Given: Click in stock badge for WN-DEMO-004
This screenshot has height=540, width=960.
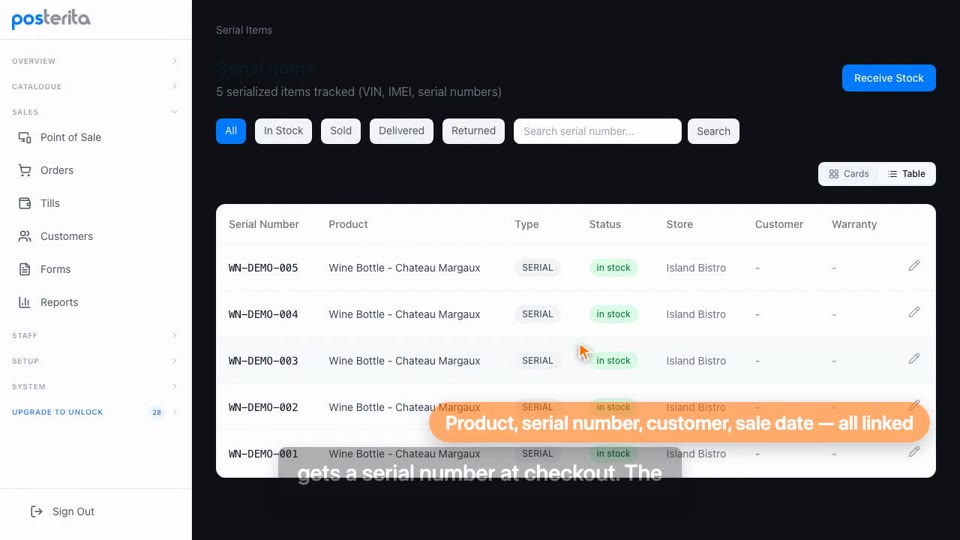Looking at the screenshot, I should [613, 314].
